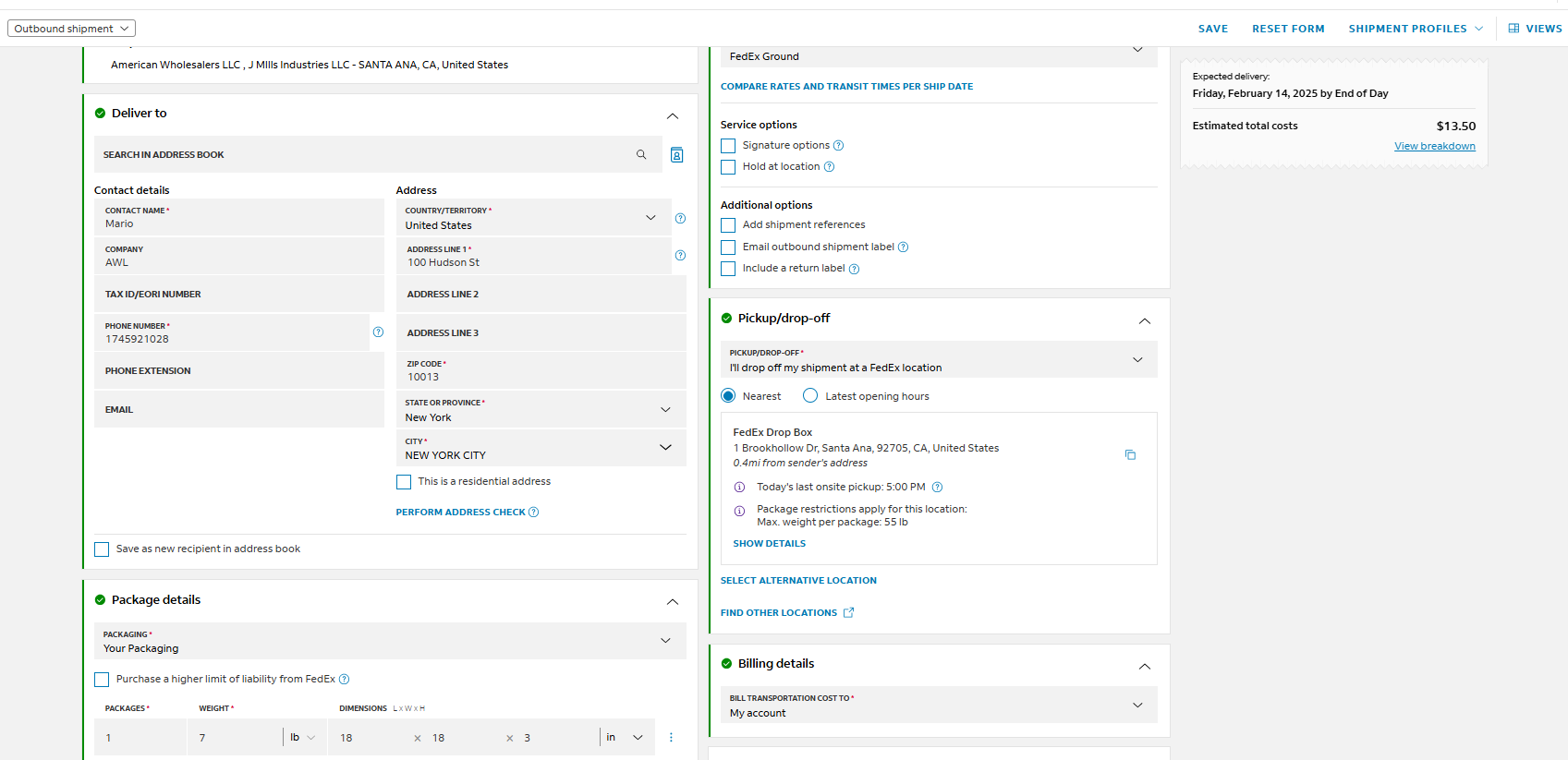This screenshot has width=1568, height=760.
Task: Click Show Details for drop box
Action: coord(770,544)
